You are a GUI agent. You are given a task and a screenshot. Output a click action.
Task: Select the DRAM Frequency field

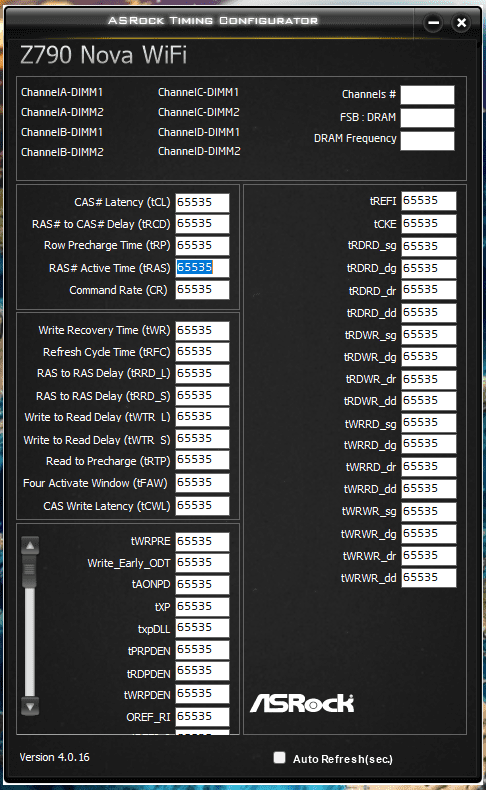pyautogui.click(x=428, y=141)
